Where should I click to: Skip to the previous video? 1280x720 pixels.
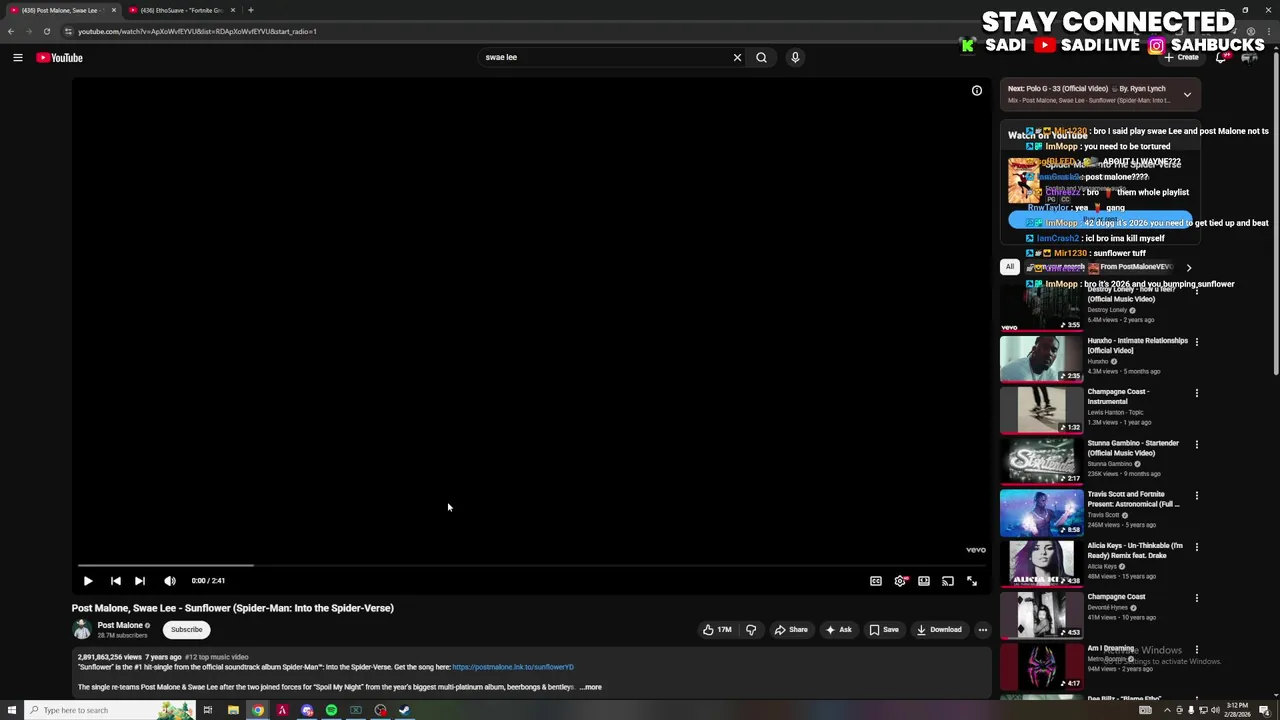click(115, 581)
